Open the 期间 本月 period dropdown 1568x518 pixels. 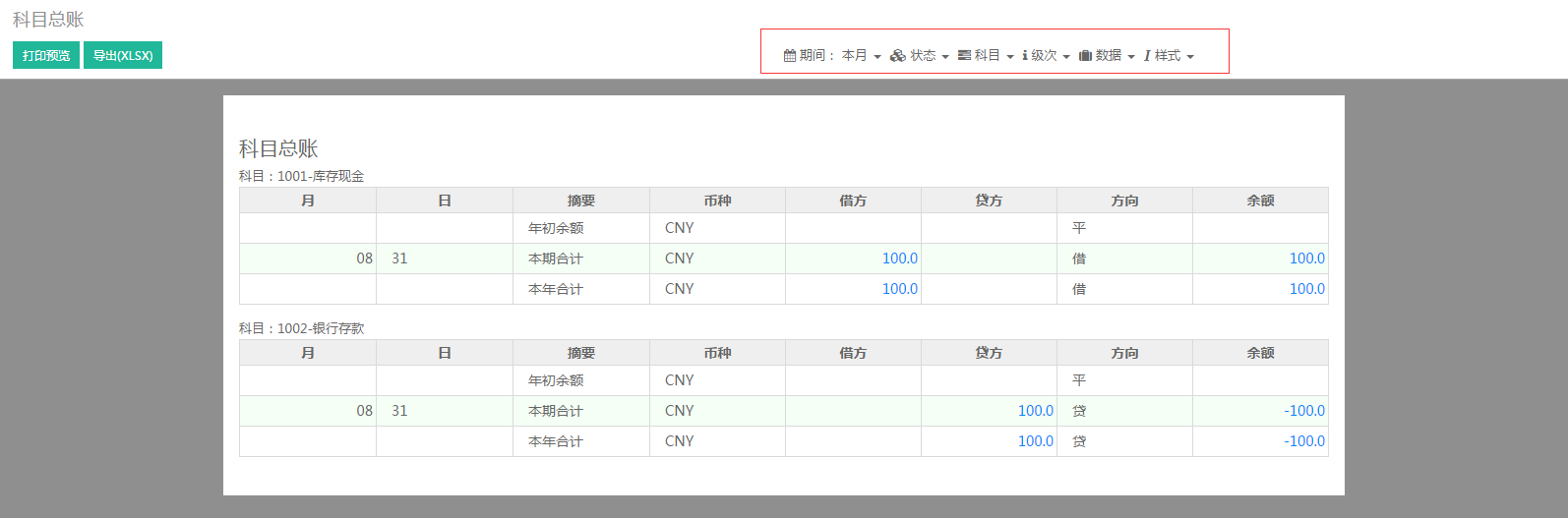point(832,55)
